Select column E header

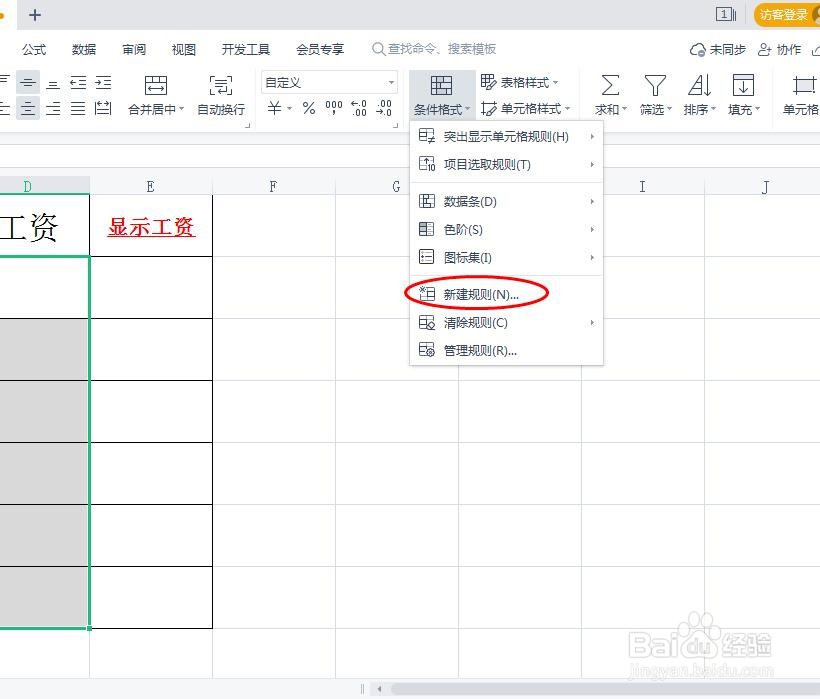[151, 186]
